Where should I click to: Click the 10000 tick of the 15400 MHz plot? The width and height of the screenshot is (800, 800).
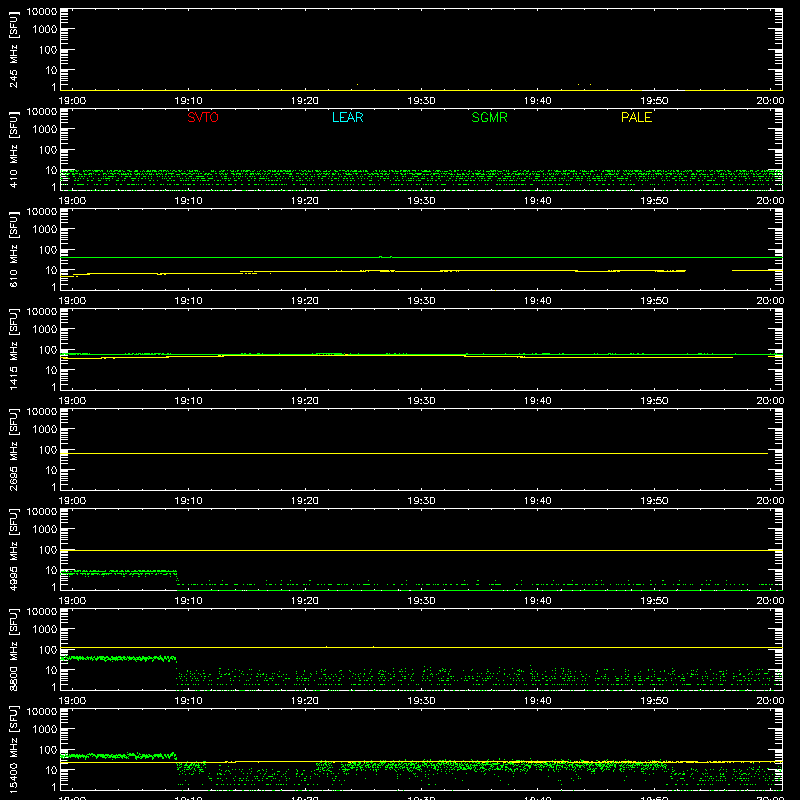pos(42,712)
